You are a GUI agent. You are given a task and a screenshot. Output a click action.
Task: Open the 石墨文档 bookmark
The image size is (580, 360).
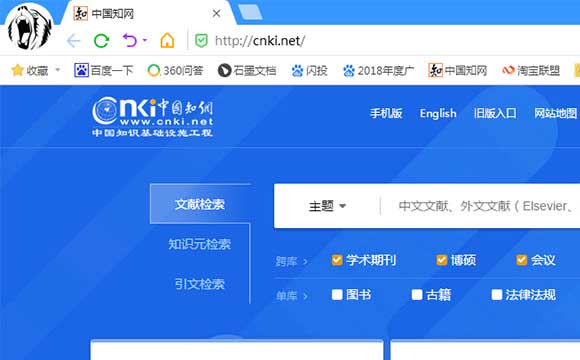(247, 70)
